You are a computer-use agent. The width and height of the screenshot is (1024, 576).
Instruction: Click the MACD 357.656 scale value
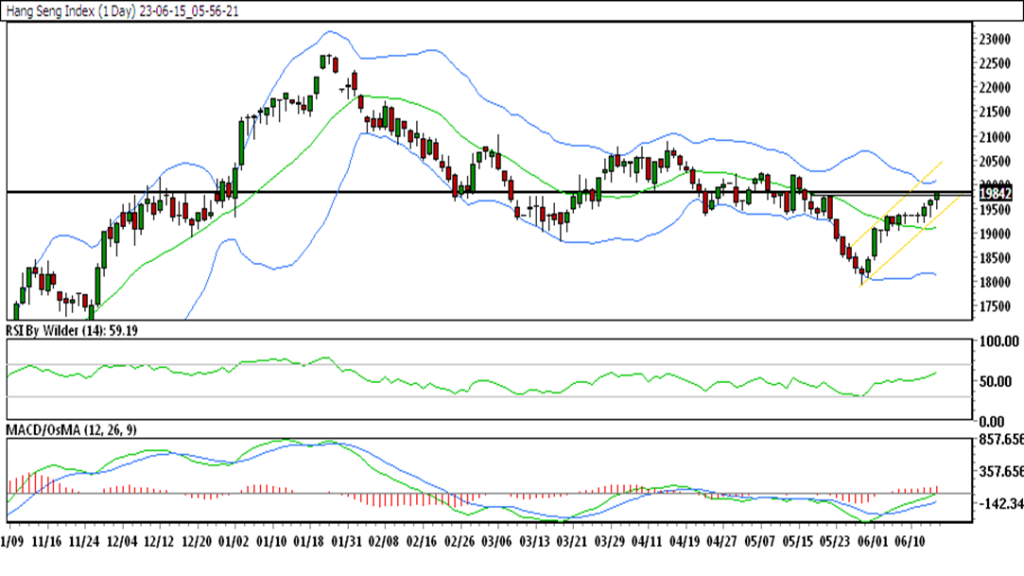pos(1000,472)
